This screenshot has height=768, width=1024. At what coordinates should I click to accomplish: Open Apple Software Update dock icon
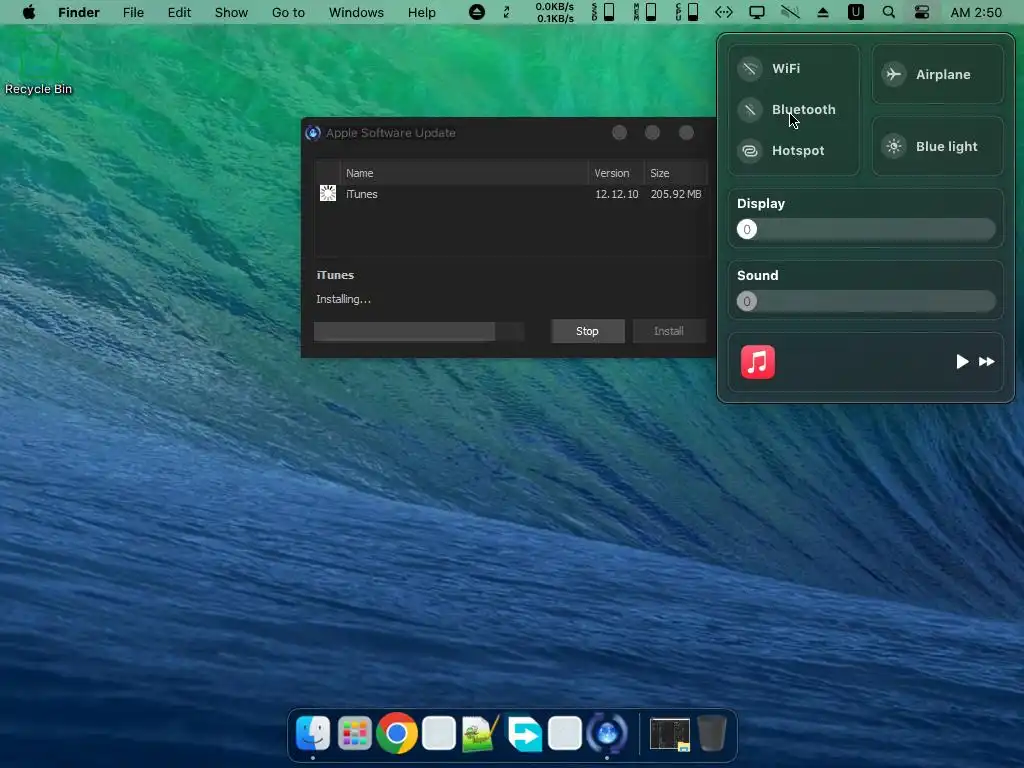click(607, 733)
